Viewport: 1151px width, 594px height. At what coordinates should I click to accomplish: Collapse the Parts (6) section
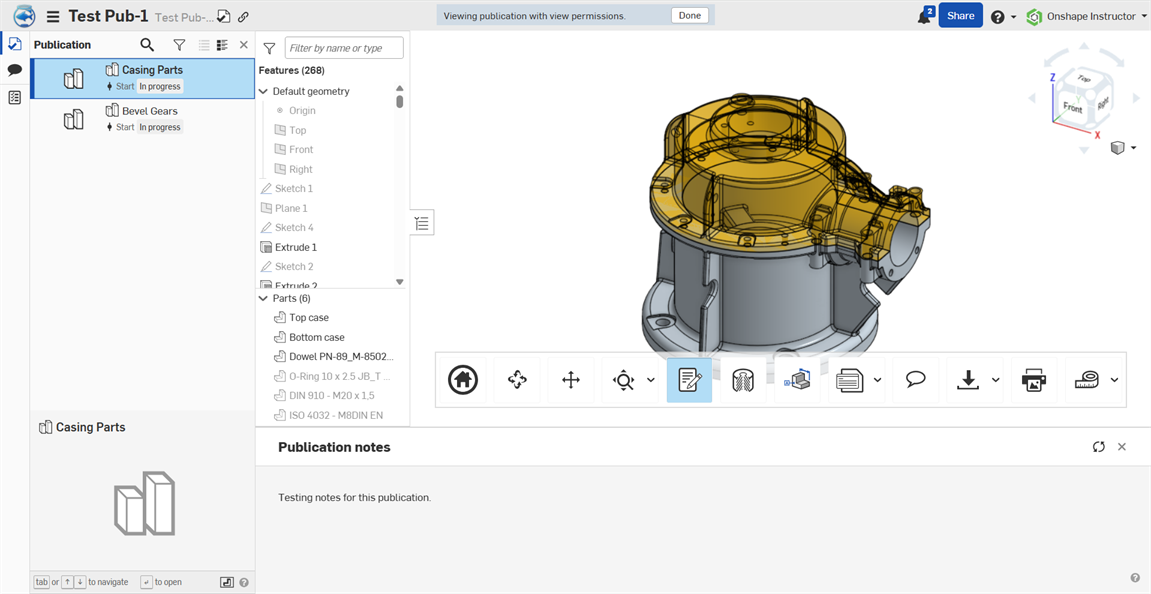click(x=264, y=298)
